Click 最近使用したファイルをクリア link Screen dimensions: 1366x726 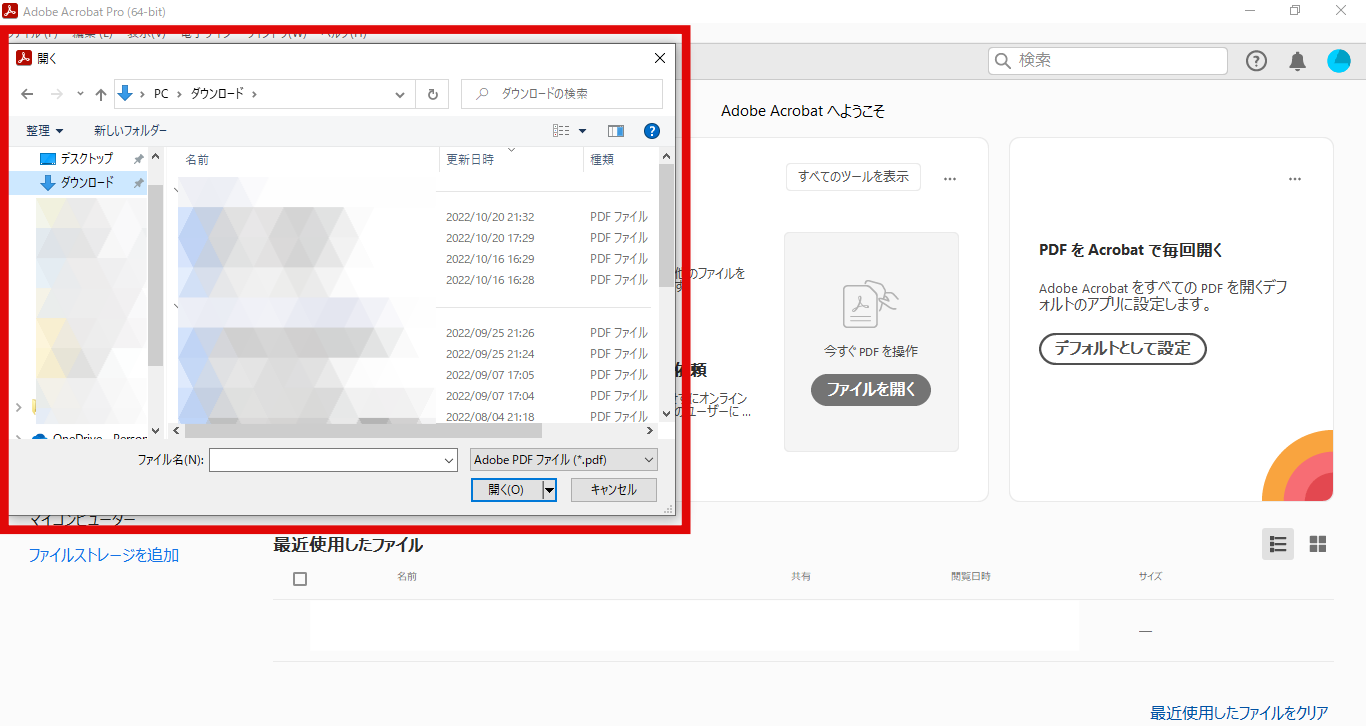tap(1239, 713)
